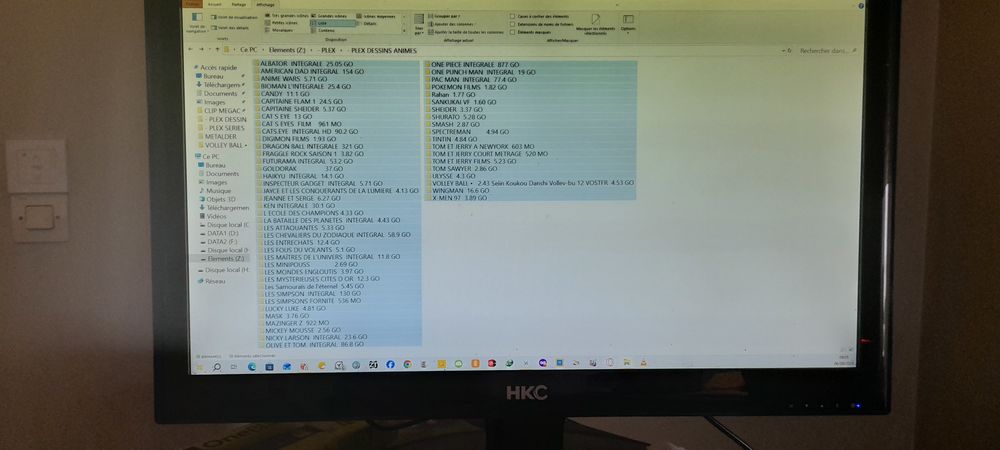Click Ce PC in the address breadcrumb
The image size is (1000, 450).
point(248,50)
